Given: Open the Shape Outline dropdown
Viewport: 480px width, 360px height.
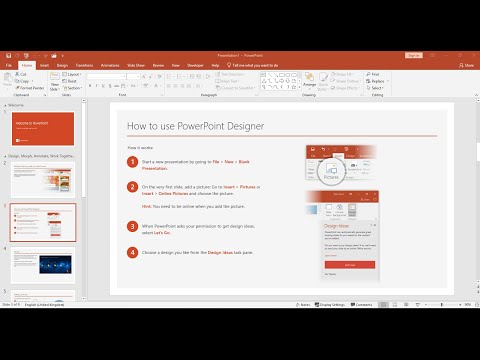Looking at the screenshot, I should pos(345,81).
